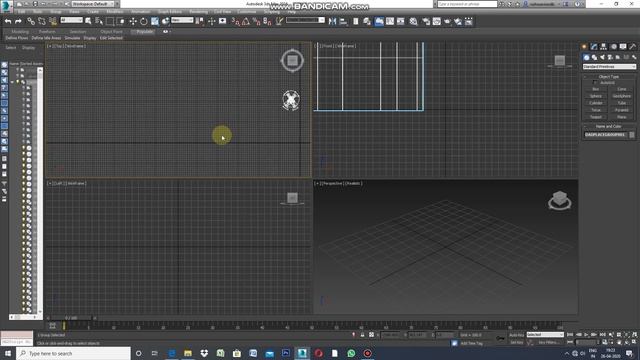Click the Plane primitive button

tap(622, 117)
